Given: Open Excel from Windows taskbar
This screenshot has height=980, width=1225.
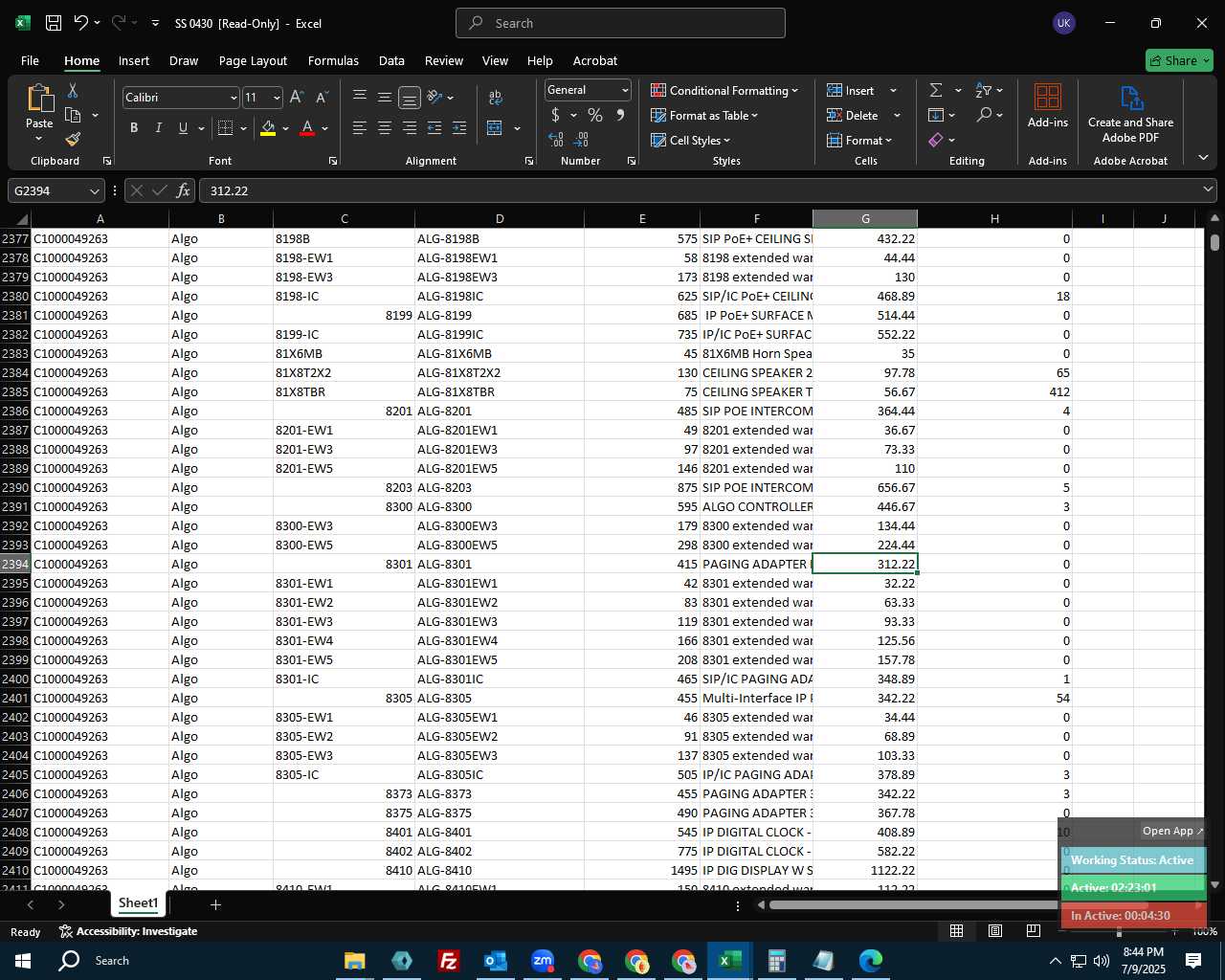Looking at the screenshot, I should click(729, 960).
